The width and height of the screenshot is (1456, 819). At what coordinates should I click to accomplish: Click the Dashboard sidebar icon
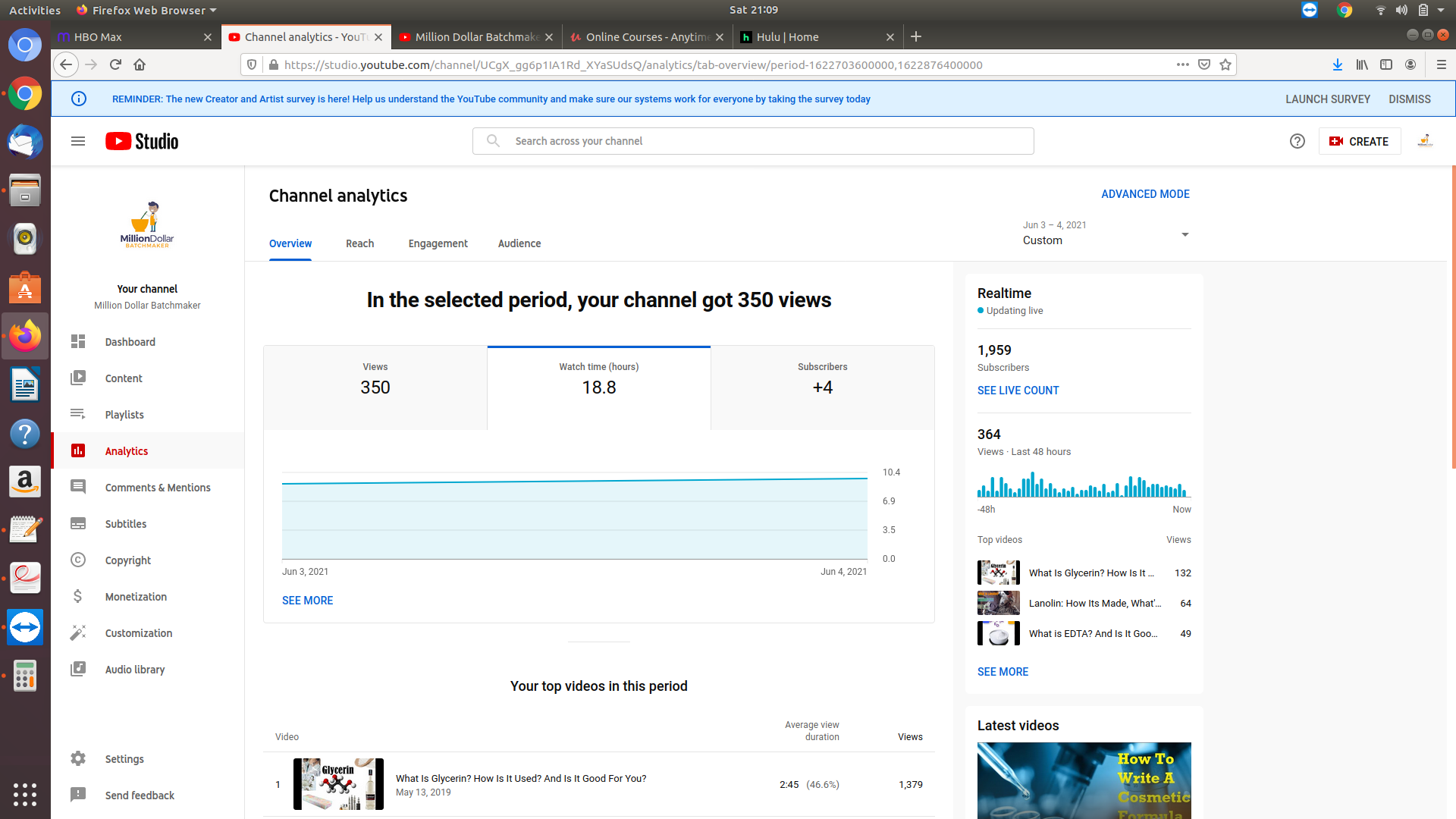coord(78,342)
